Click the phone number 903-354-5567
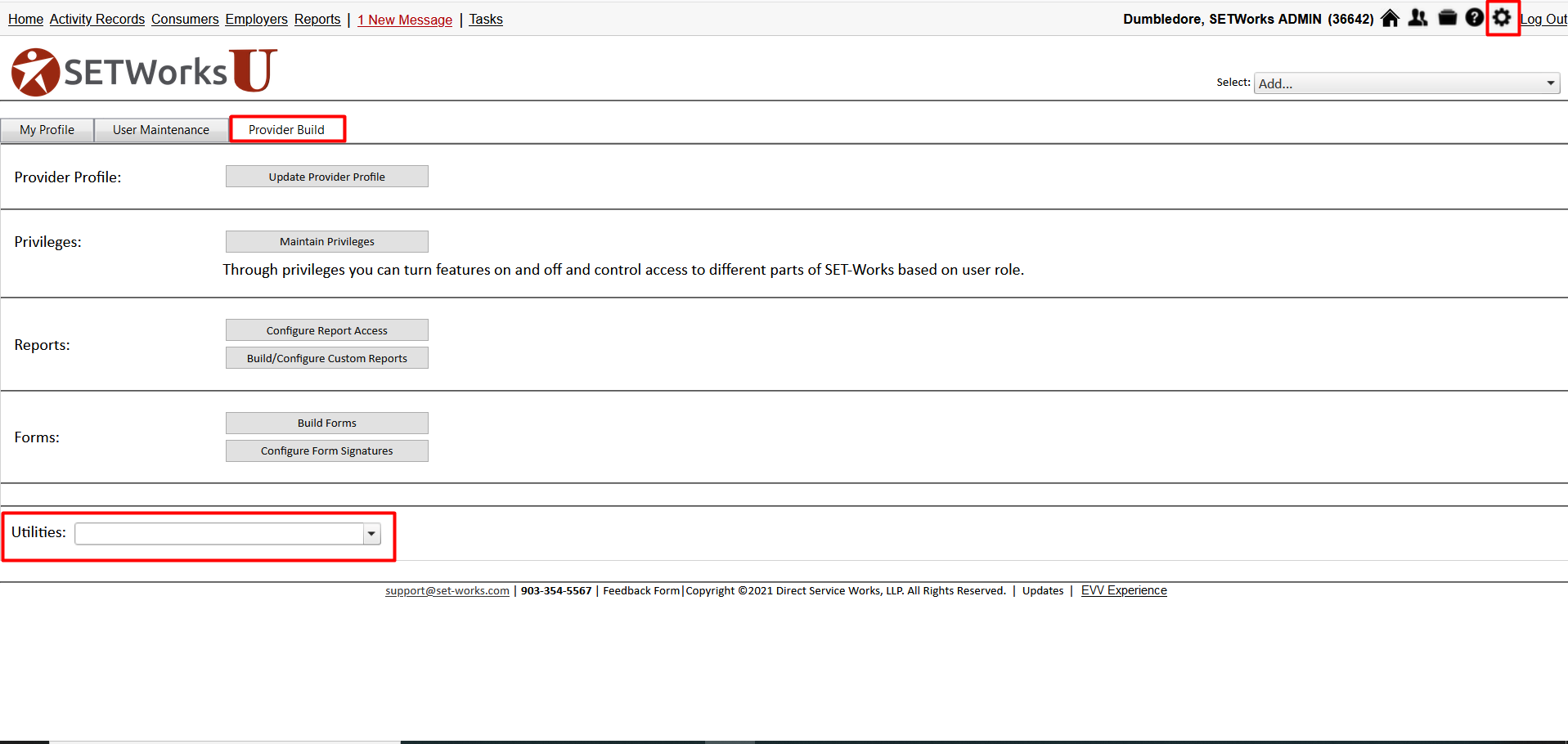 tap(556, 591)
